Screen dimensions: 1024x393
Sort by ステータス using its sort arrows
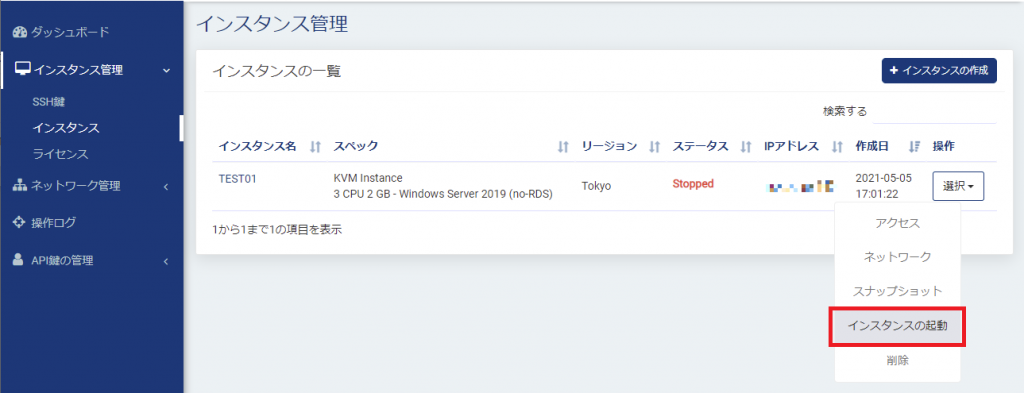(746, 147)
